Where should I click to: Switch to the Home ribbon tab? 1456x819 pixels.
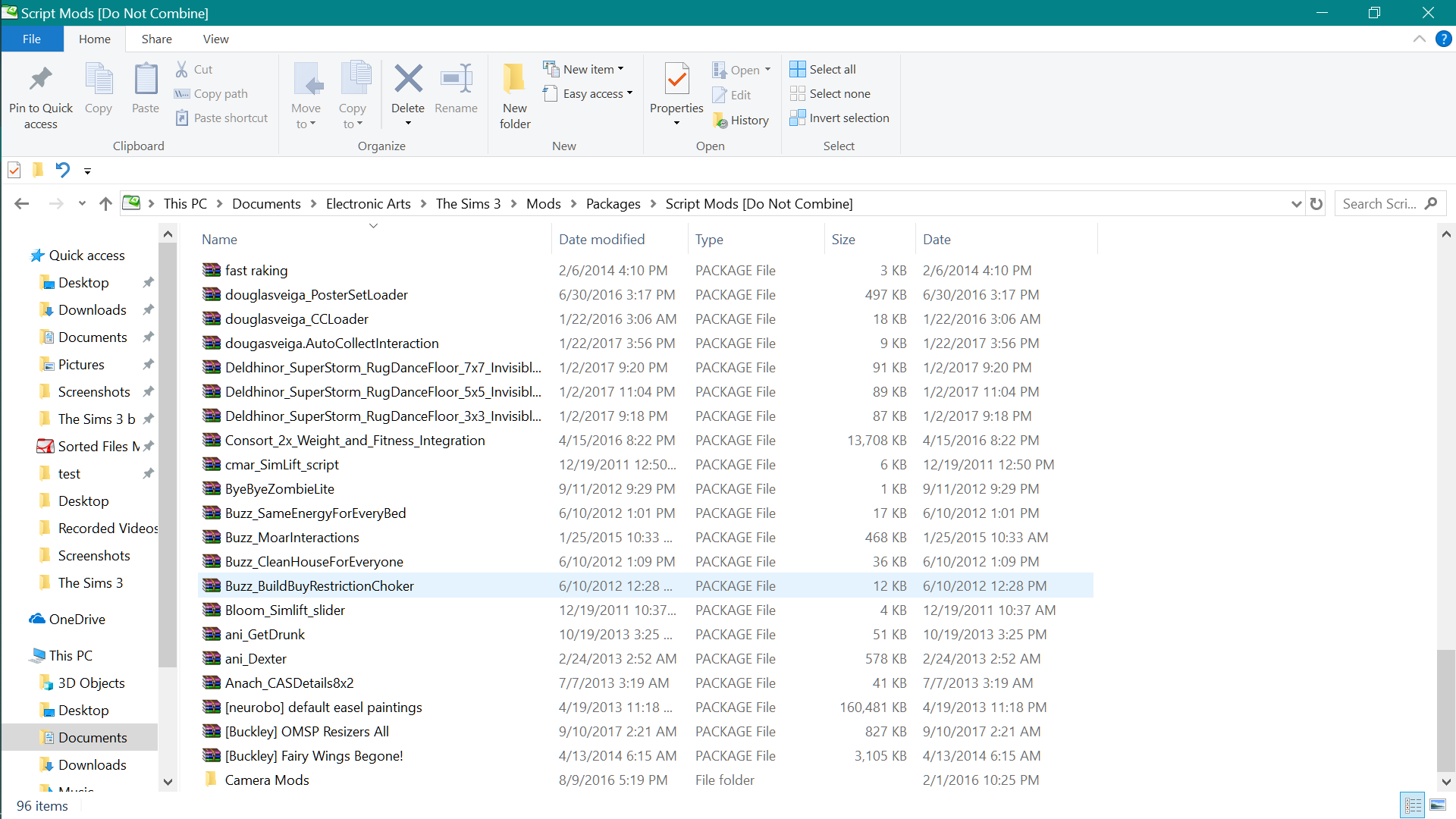95,39
